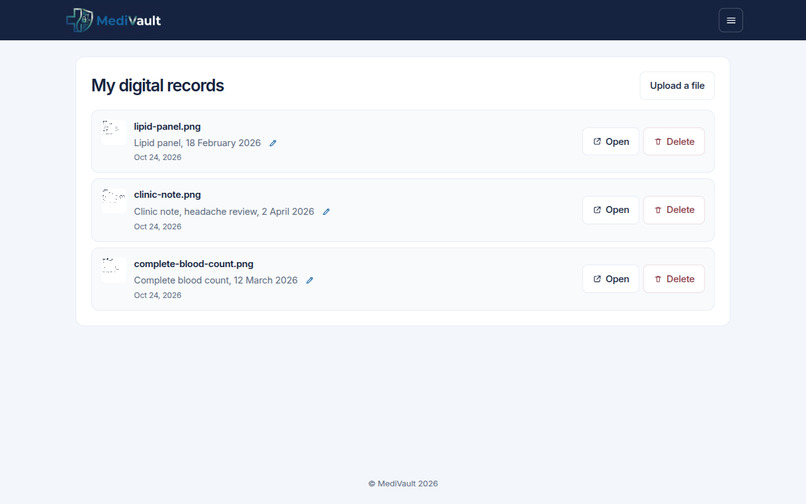Click text "Complete blood count, 12 March 2026"
This screenshot has height=504, width=806.
[x=216, y=280]
